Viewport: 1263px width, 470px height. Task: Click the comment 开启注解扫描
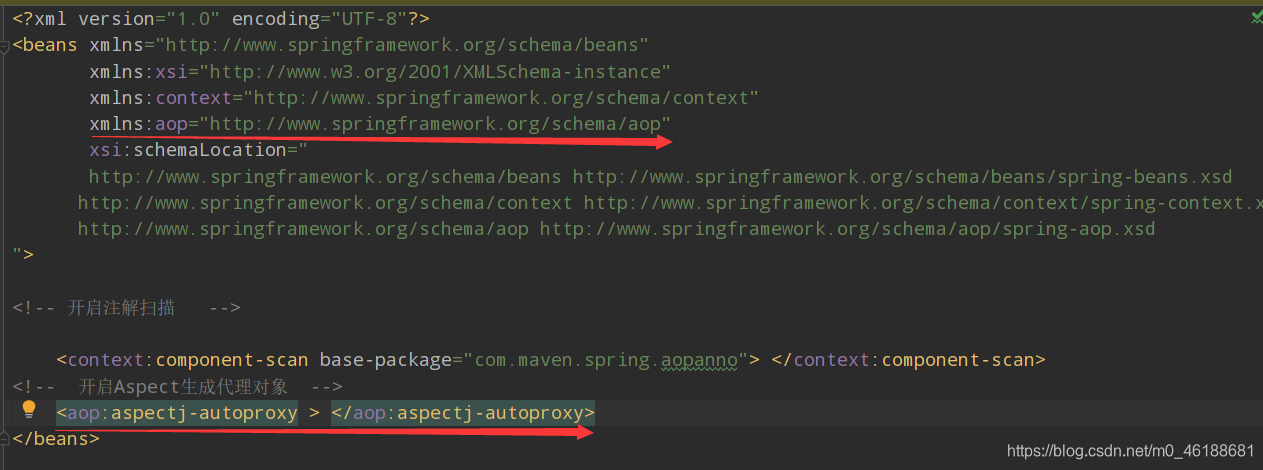(121, 308)
